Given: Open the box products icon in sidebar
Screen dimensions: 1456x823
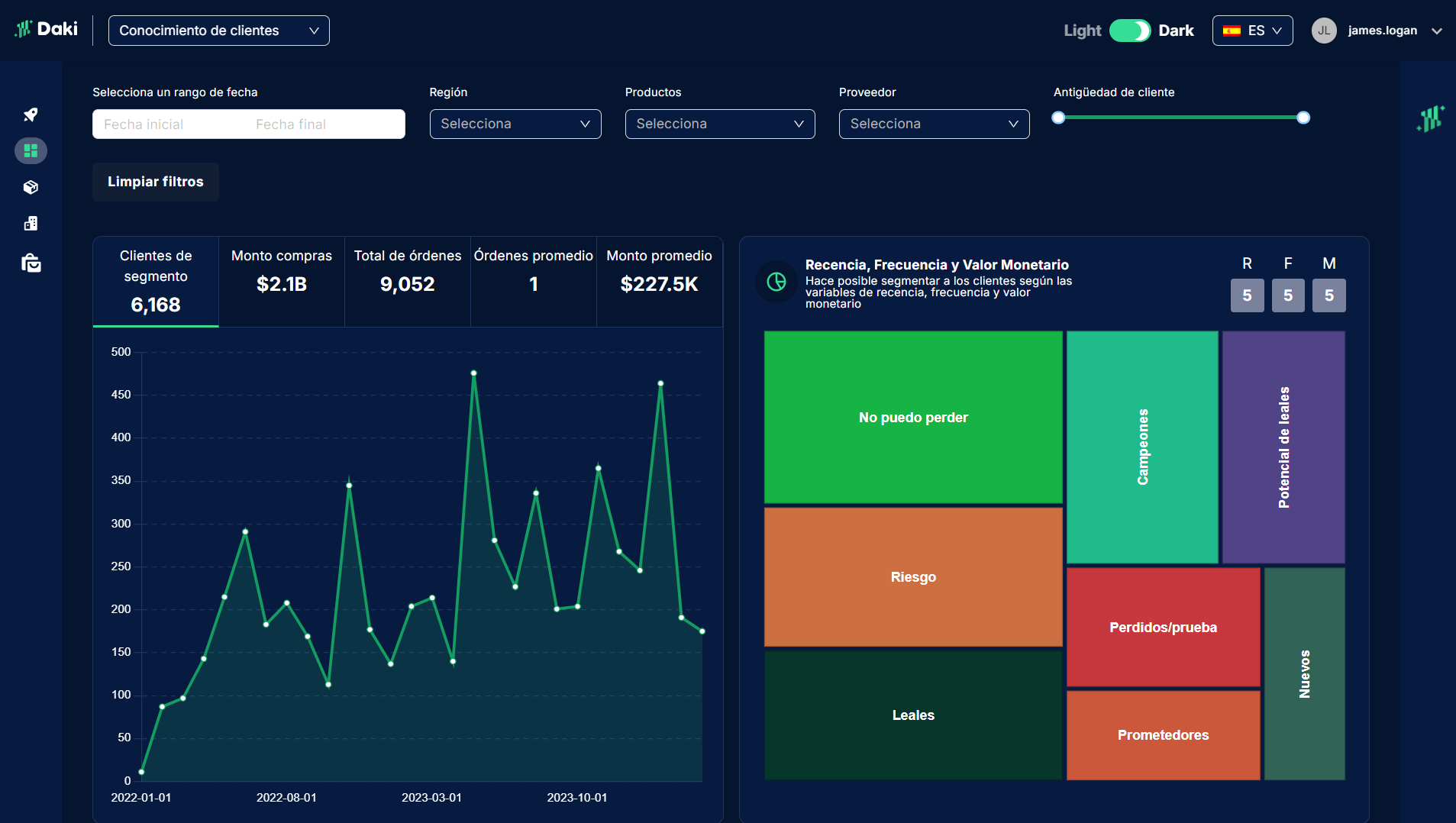Looking at the screenshot, I should (31, 187).
